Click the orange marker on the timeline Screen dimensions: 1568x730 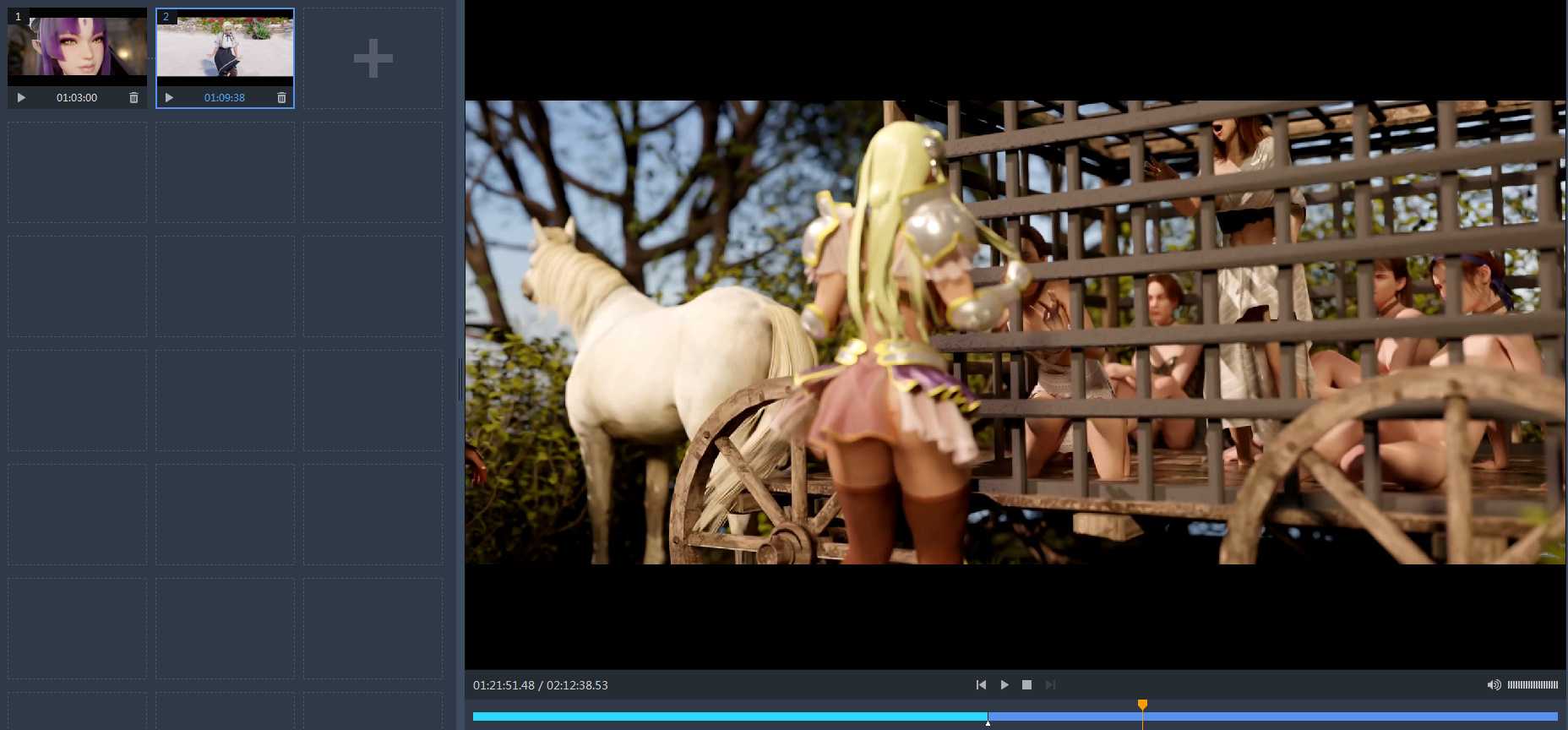tap(1142, 705)
